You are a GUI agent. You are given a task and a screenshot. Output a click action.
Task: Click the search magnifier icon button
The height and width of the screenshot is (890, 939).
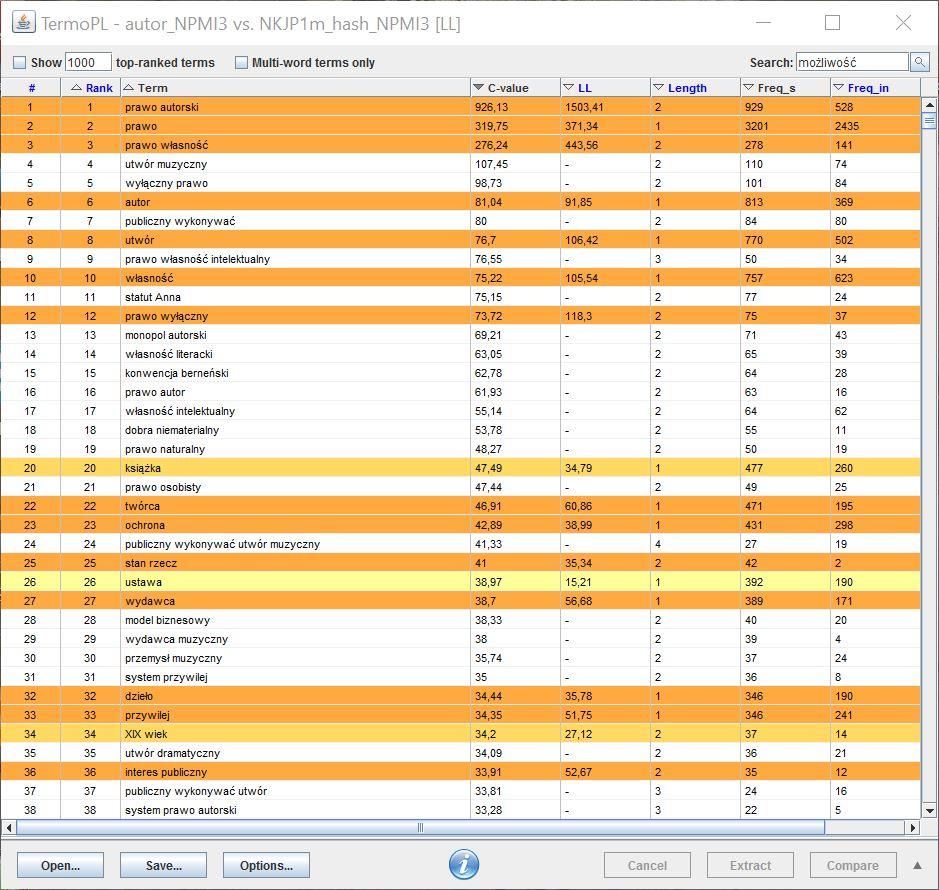click(919, 62)
